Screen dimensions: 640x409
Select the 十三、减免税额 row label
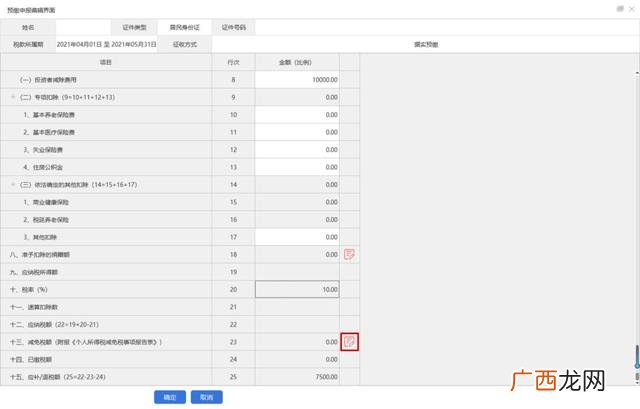click(x=86, y=342)
